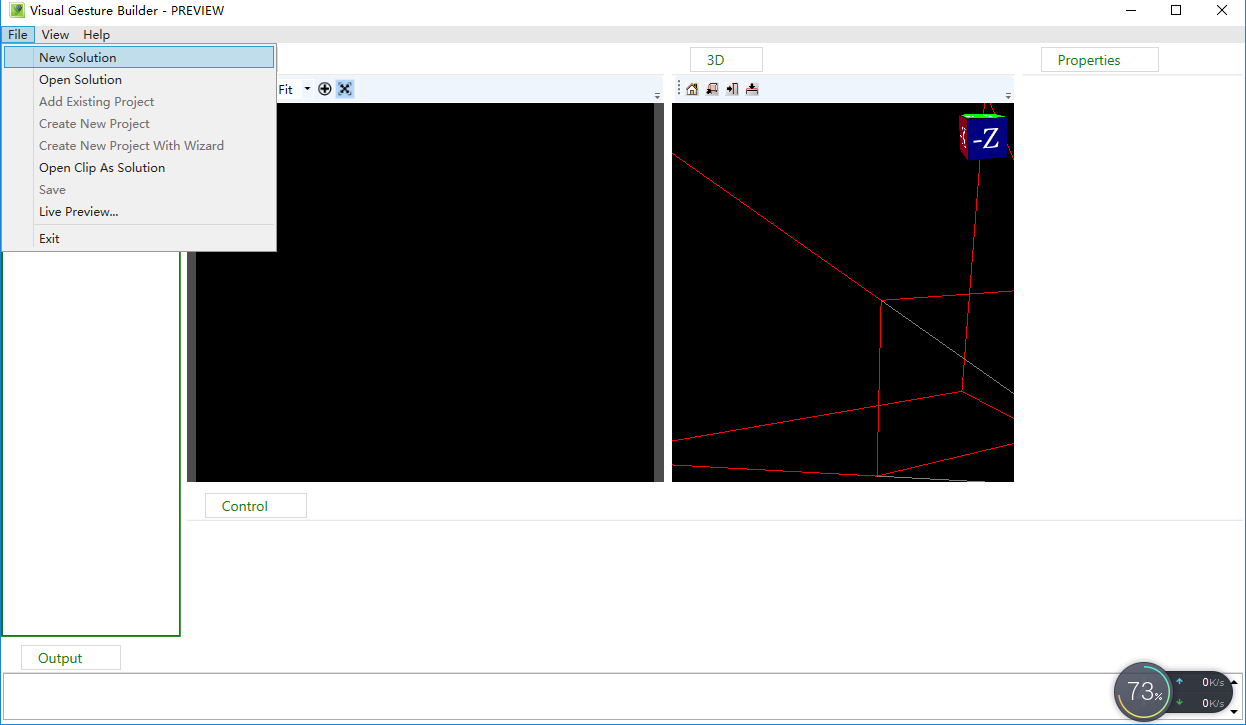Switch to the Control tab
The image size is (1246, 725).
pos(255,505)
